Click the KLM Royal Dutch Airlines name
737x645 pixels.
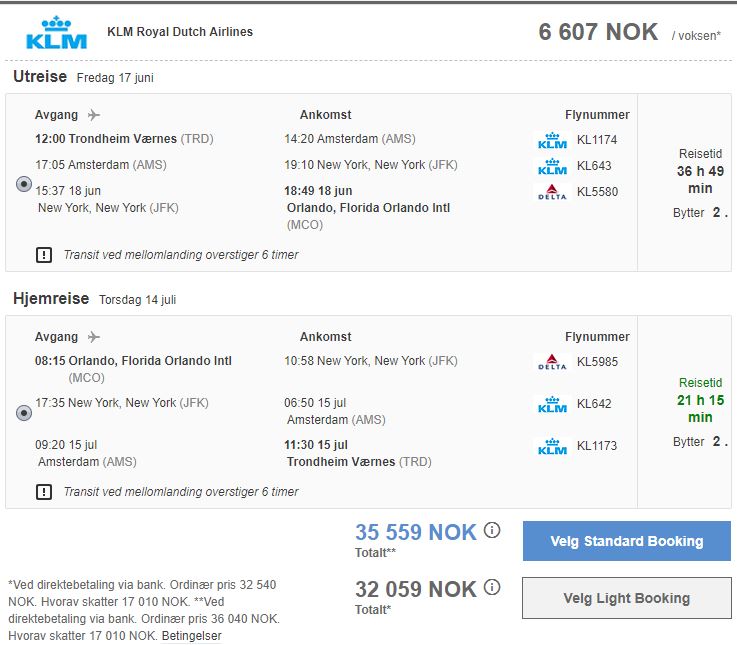click(180, 31)
